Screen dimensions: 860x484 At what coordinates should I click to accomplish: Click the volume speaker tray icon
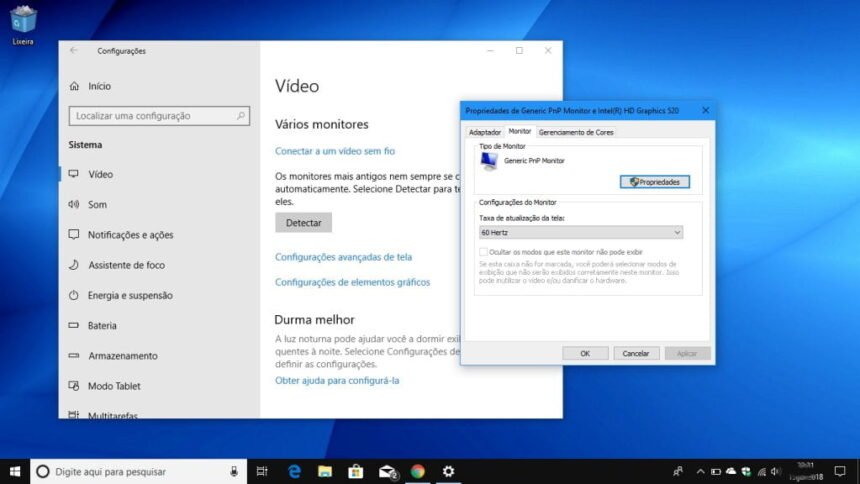776,471
